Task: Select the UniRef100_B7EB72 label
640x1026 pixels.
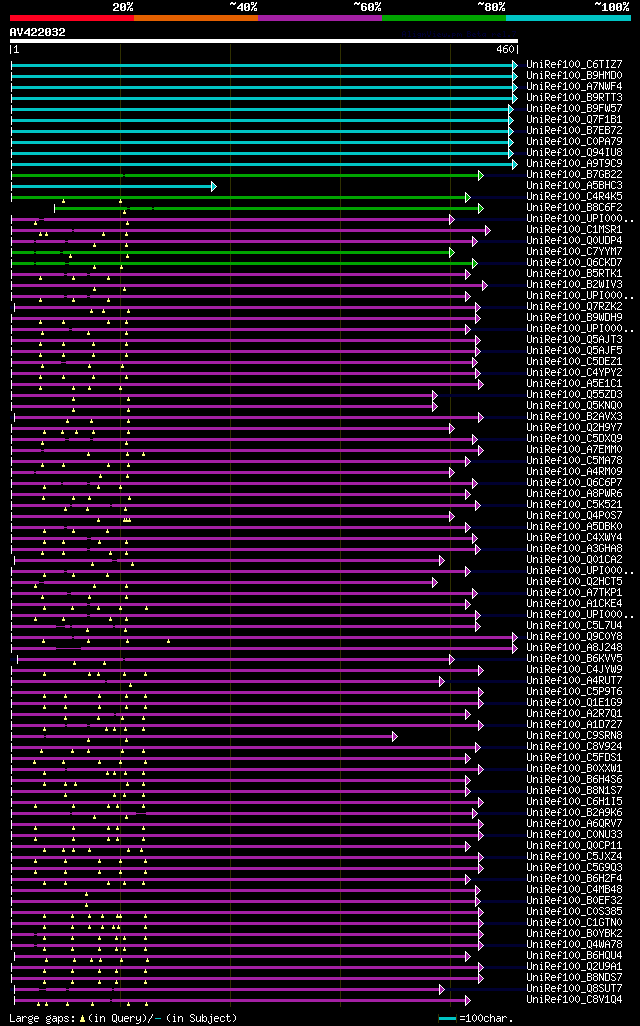Action: click(575, 131)
